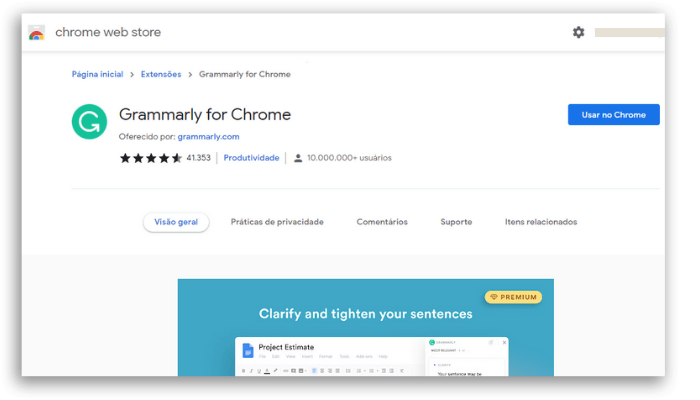700x400 pixels.
Task: Switch to Itens relacionados tab
Action: 541,222
